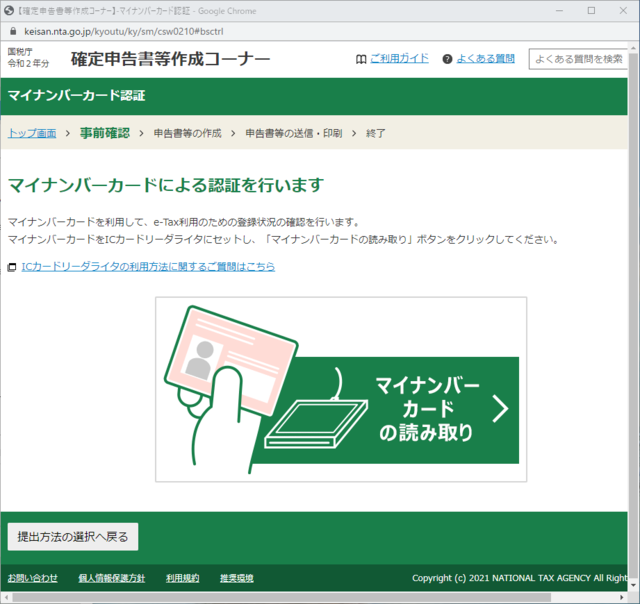This screenshot has width=640, height=604.
Task: Click the right chevron on card read button
Action: pos(500,408)
